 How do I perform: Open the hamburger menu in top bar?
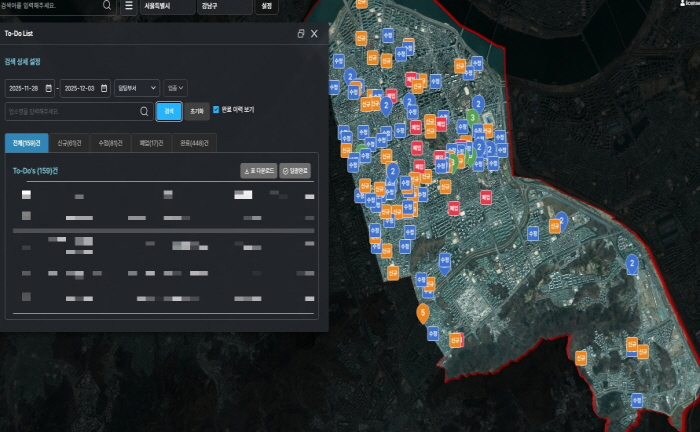click(128, 6)
